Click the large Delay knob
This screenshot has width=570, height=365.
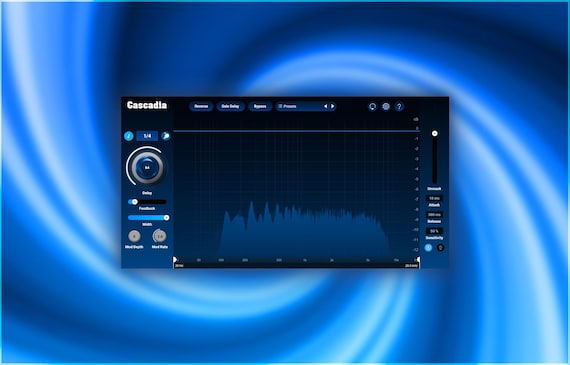point(147,167)
